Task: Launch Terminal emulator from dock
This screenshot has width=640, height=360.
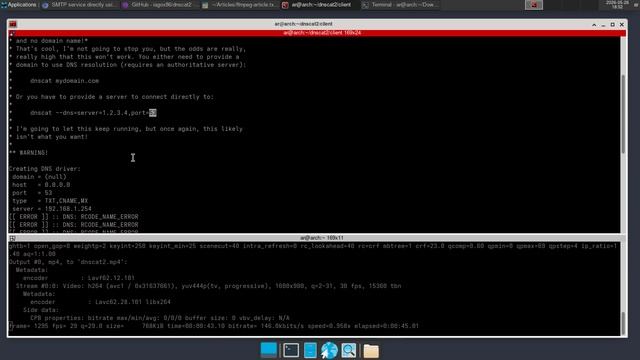Action: pyautogui.click(x=291, y=350)
